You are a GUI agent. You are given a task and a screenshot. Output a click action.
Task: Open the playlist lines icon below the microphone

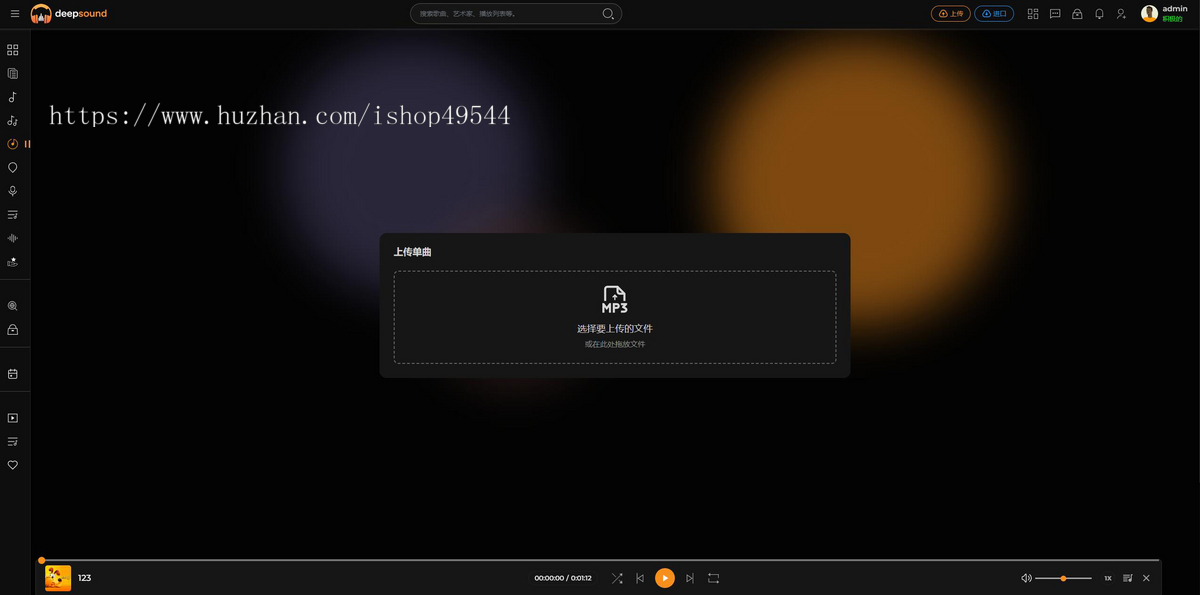pyautogui.click(x=13, y=215)
